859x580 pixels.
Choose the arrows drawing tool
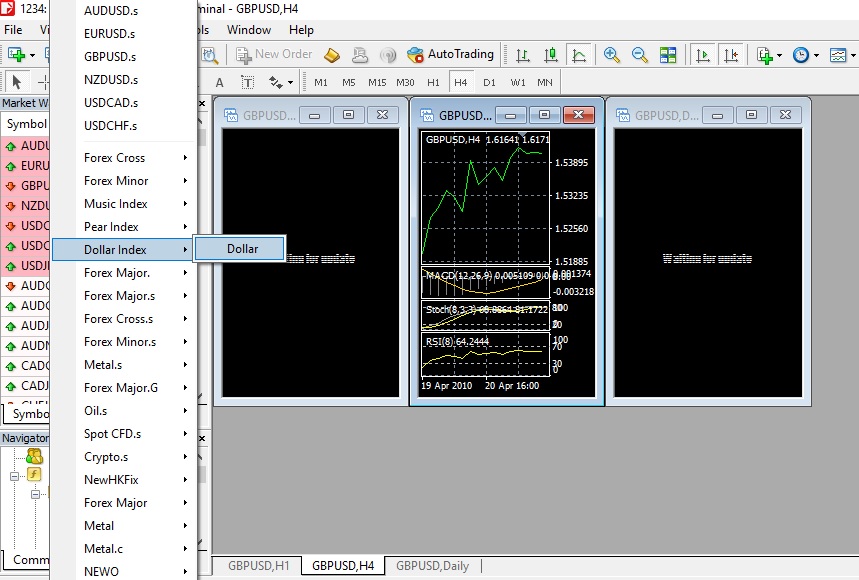(x=276, y=83)
